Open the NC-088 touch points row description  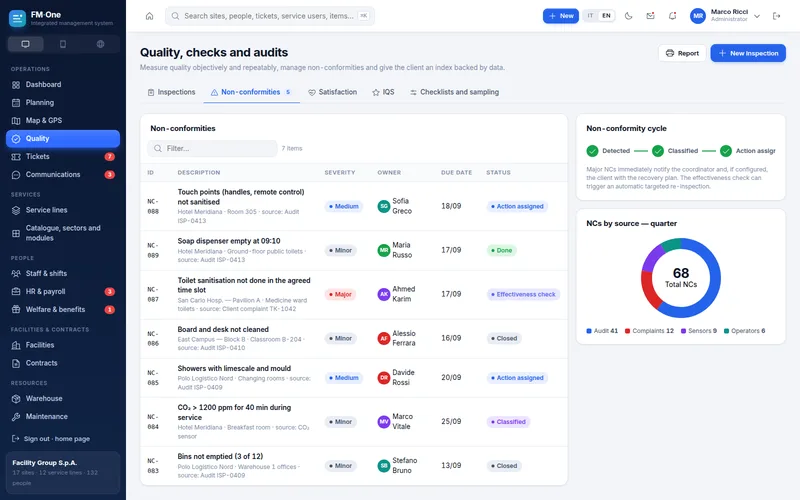point(241,197)
